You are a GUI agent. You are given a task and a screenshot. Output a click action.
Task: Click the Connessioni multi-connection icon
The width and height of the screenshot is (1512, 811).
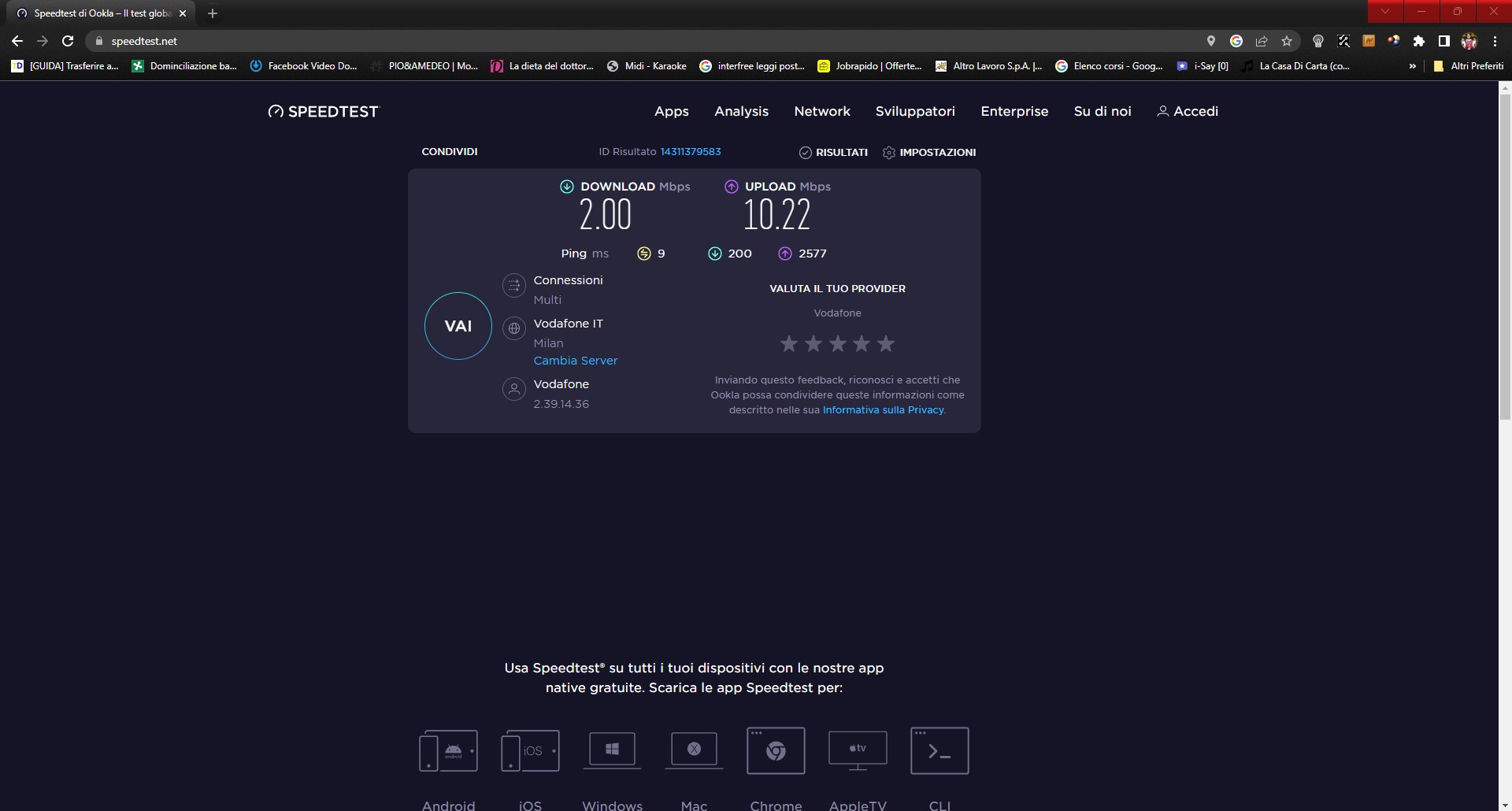coord(514,285)
